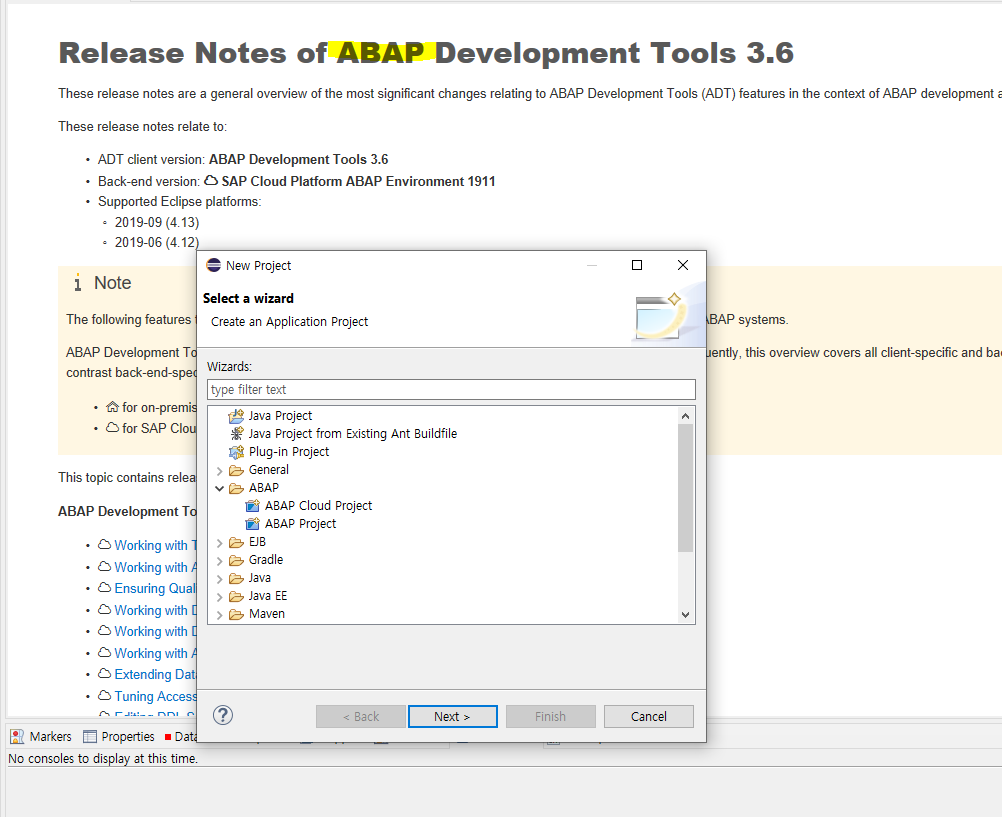Click the wizard list scrollbar thumb

point(685,487)
